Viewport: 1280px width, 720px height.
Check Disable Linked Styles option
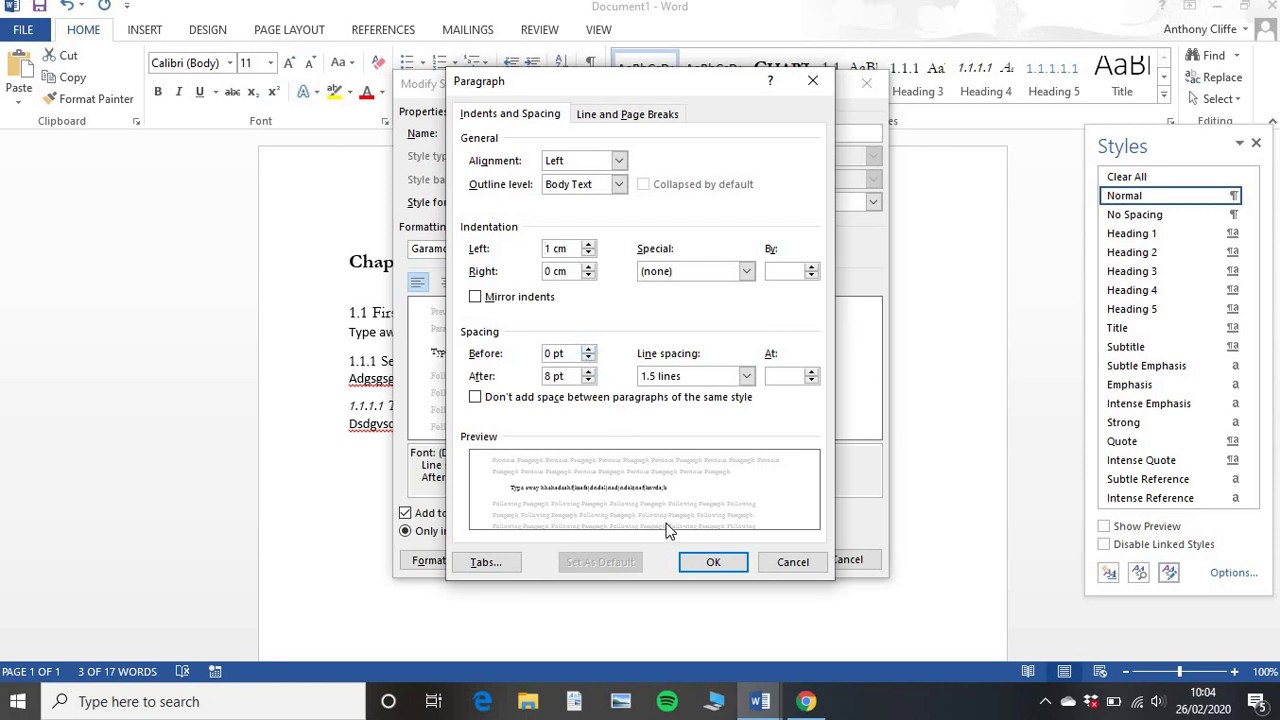pyautogui.click(x=1104, y=544)
